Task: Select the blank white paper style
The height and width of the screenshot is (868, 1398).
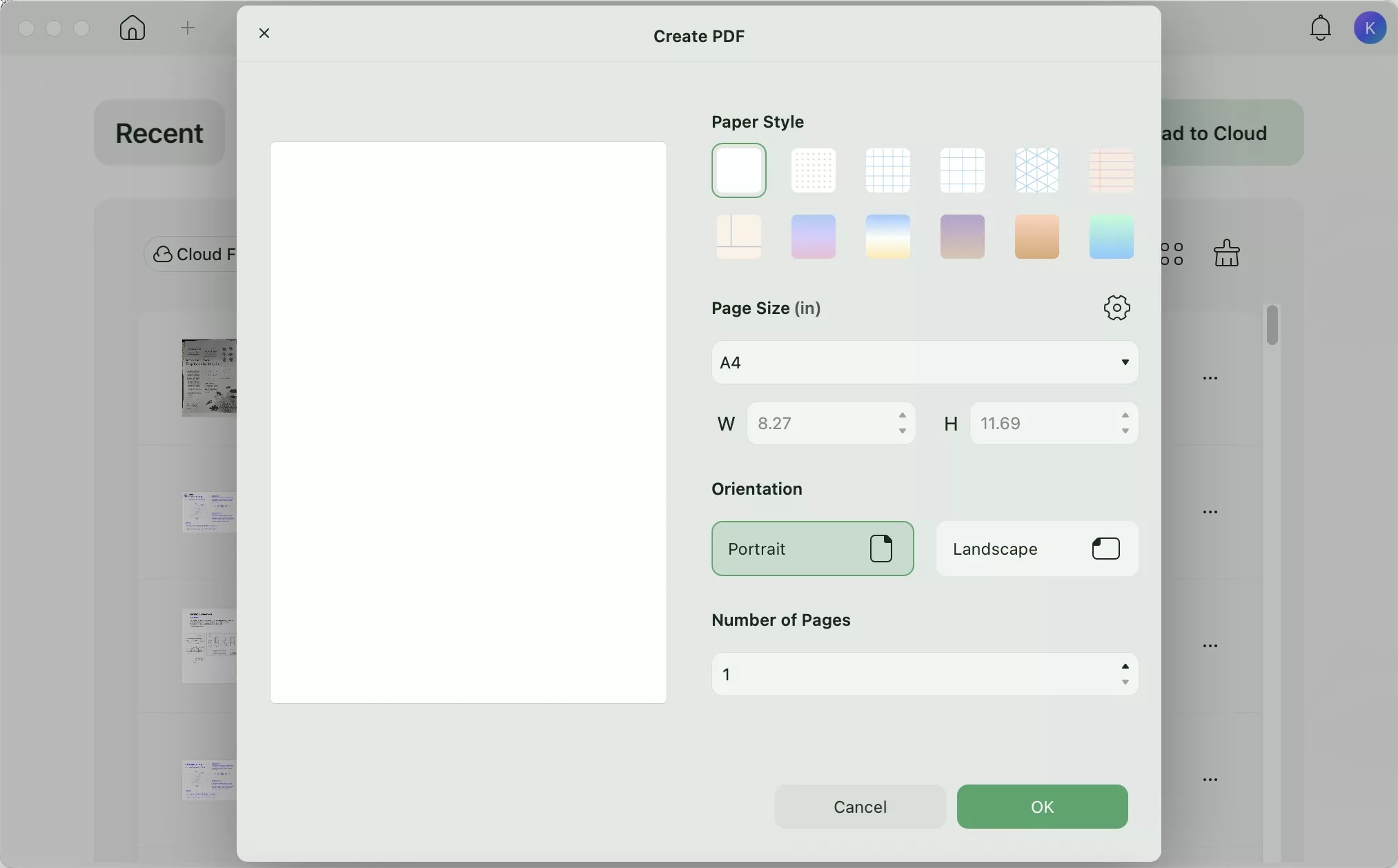Action: tap(740, 170)
